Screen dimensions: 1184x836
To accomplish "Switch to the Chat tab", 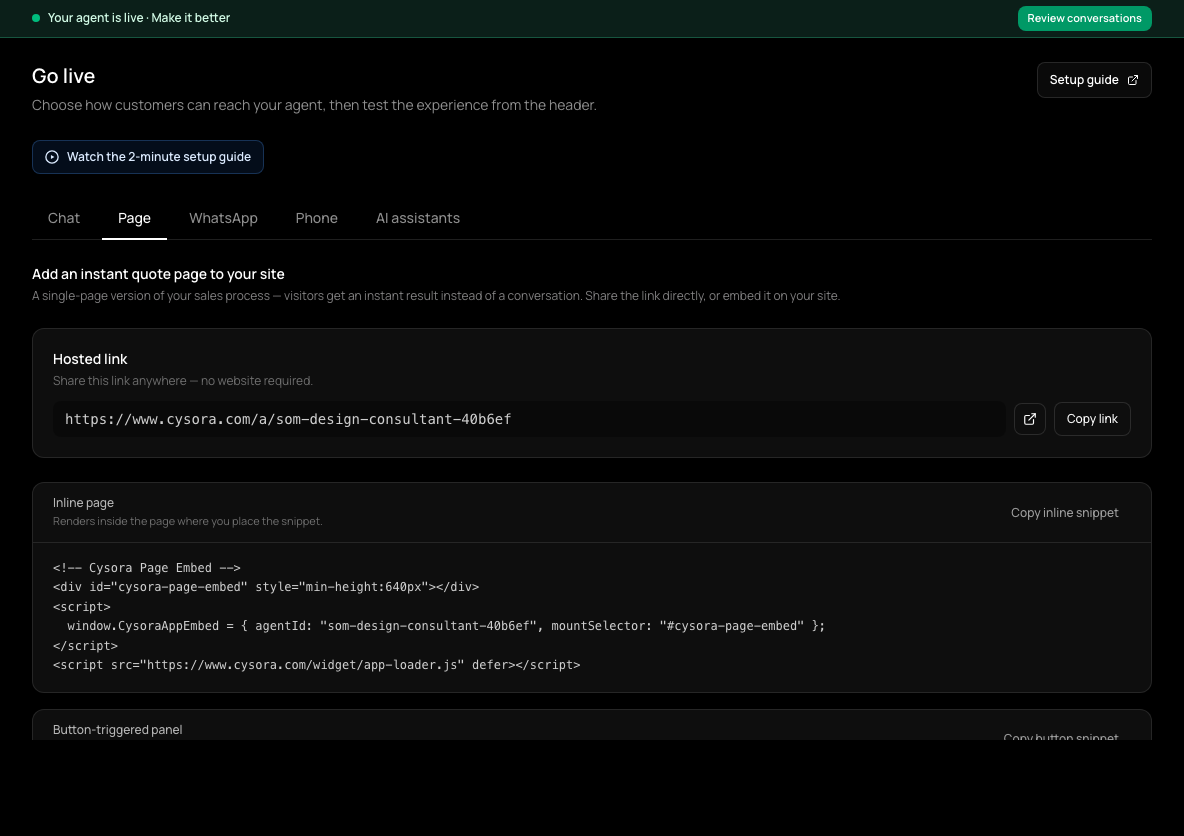I will pyautogui.click(x=63, y=218).
